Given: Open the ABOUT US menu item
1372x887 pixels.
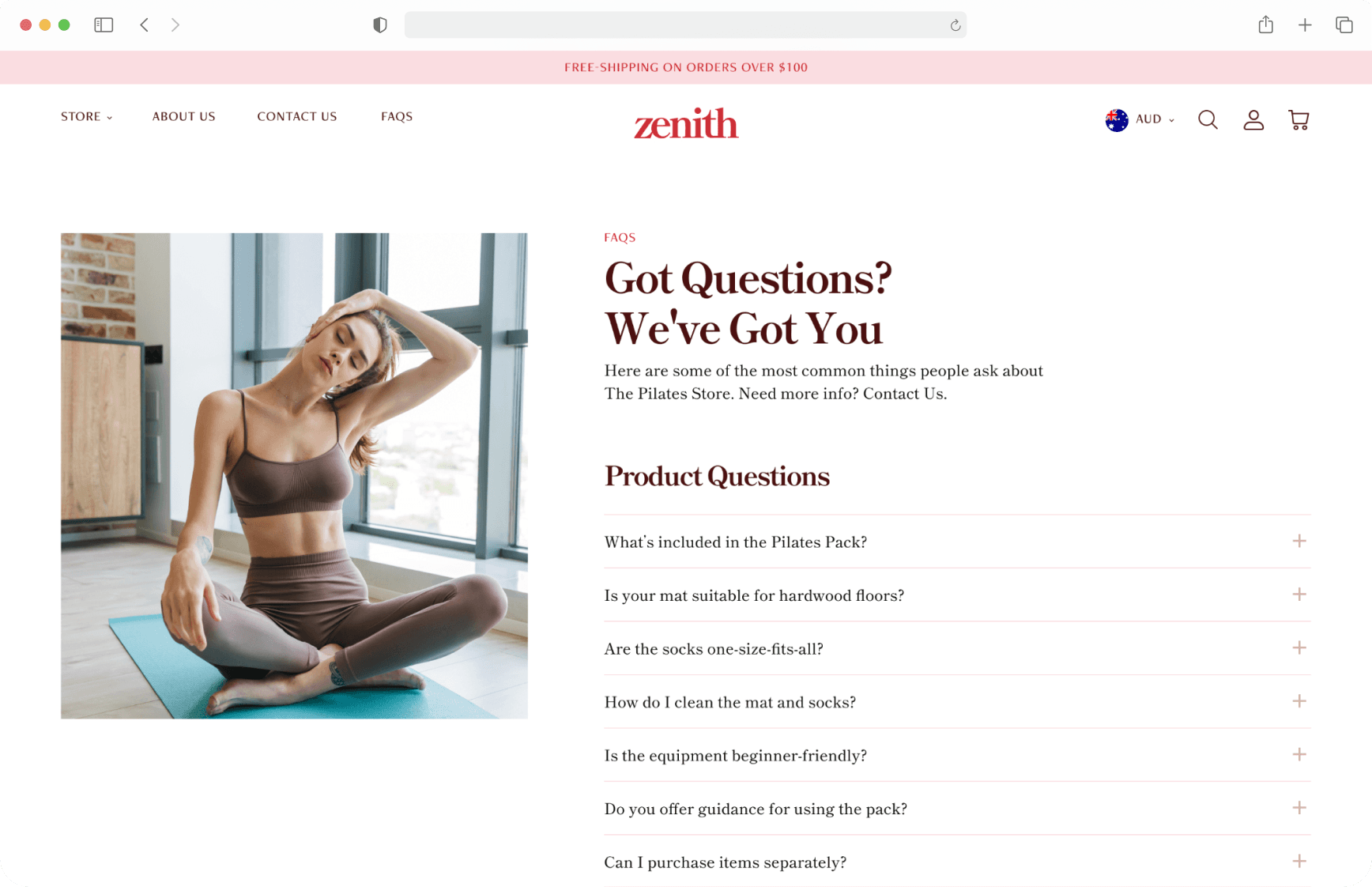Looking at the screenshot, I should click(183, 116).
